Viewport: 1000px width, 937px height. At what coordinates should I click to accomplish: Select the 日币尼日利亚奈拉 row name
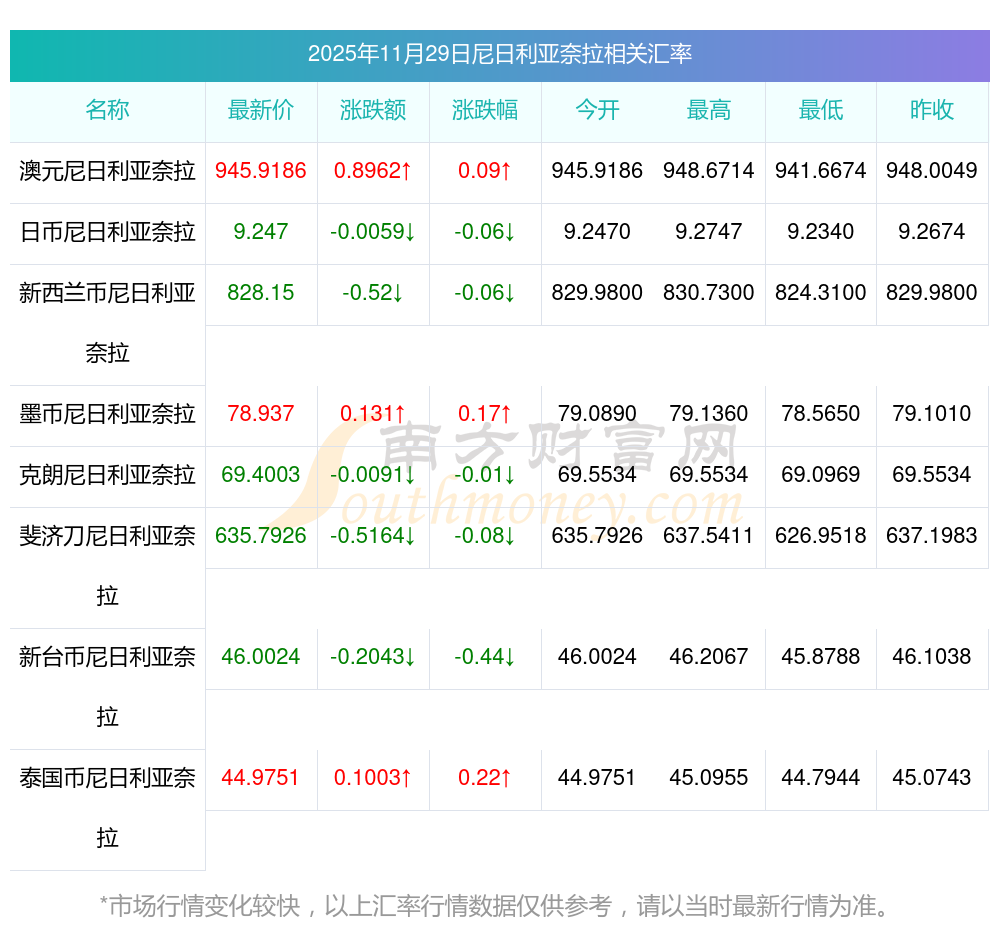(x=107, y=232)
